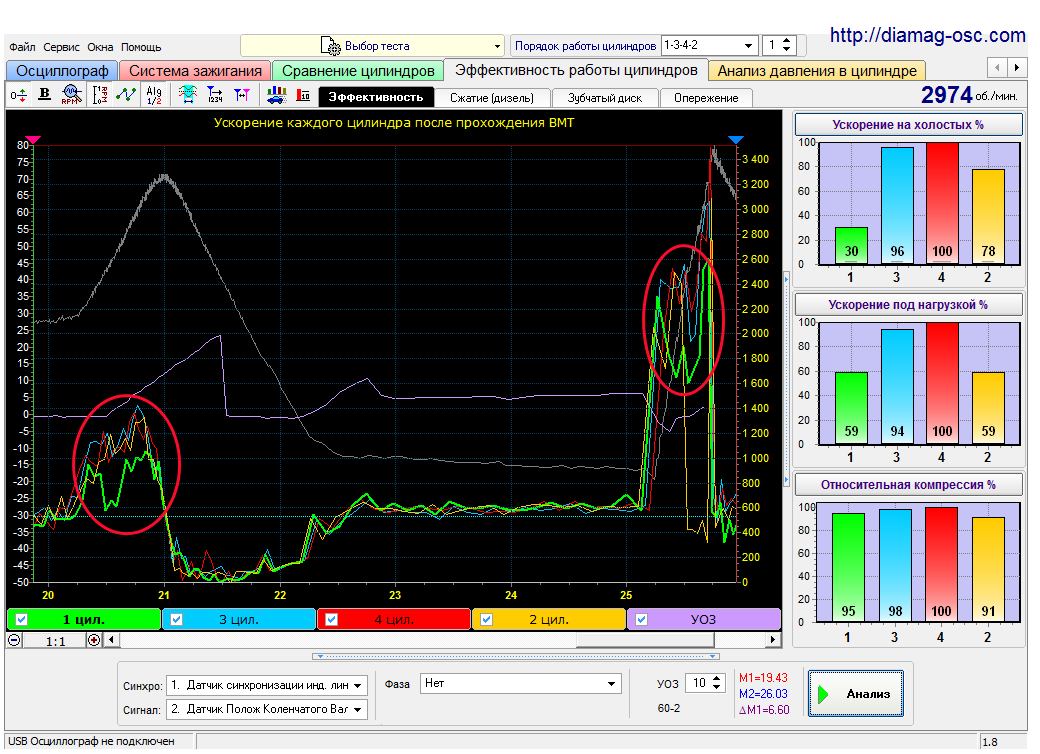Screen dimensions: 1040x754
Task: Select the Эффективность sub-tab
Action: click(376, 97)
